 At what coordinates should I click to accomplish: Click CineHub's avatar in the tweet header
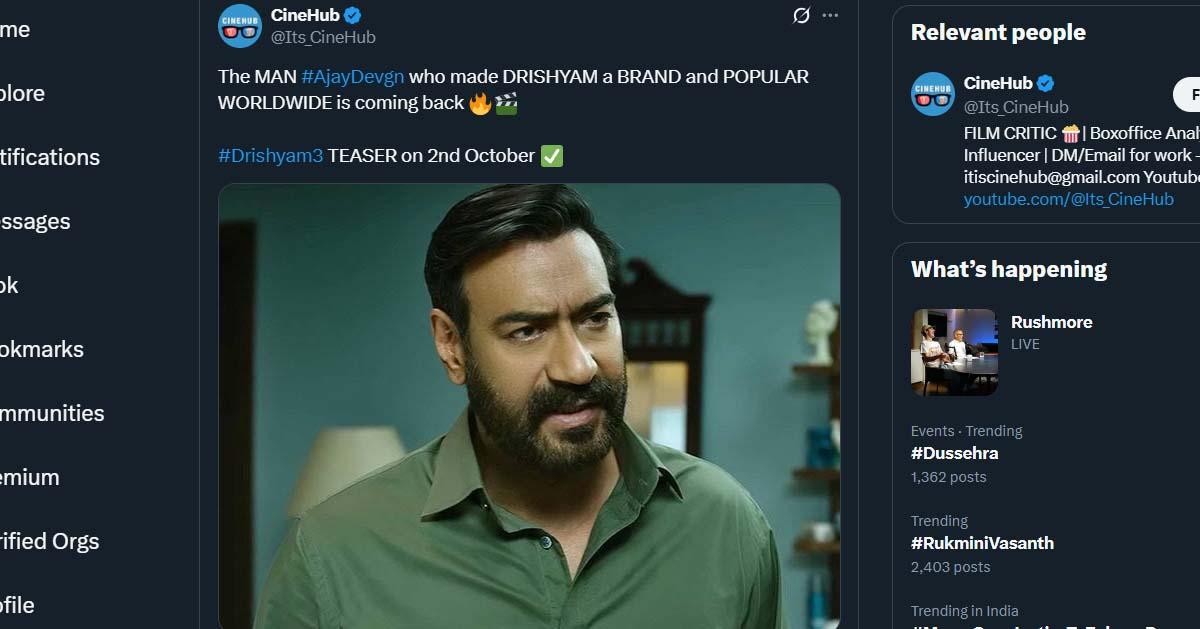point(240,25)
